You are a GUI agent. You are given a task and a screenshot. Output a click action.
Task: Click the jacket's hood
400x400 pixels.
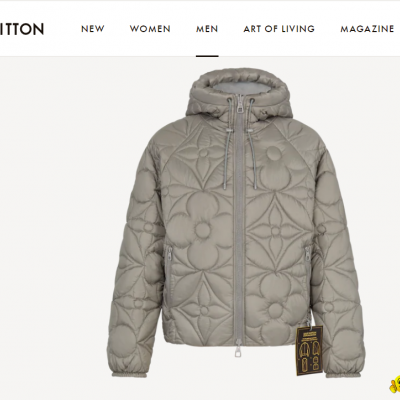tap(239, 95)
